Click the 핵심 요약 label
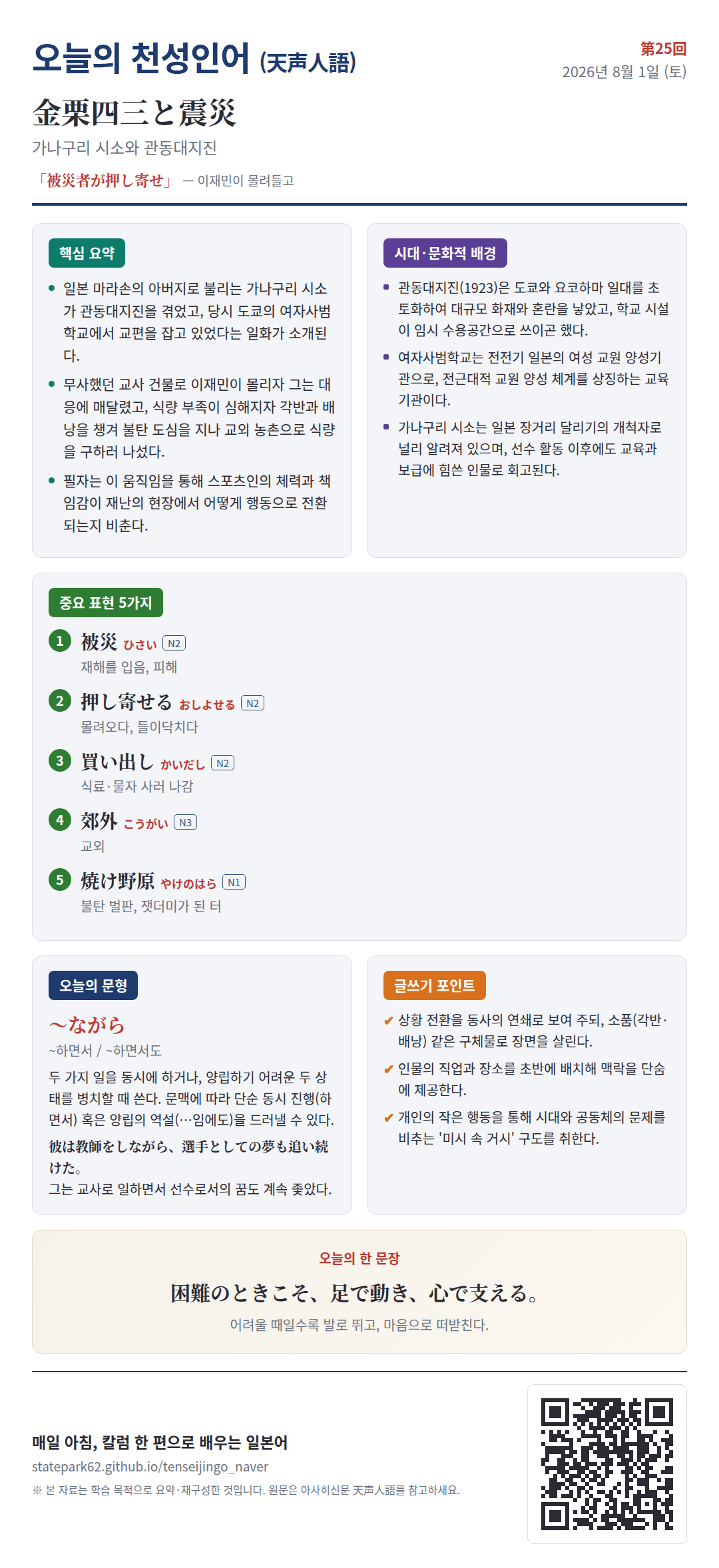This screenshot has width=719, height=1568. 87,253
